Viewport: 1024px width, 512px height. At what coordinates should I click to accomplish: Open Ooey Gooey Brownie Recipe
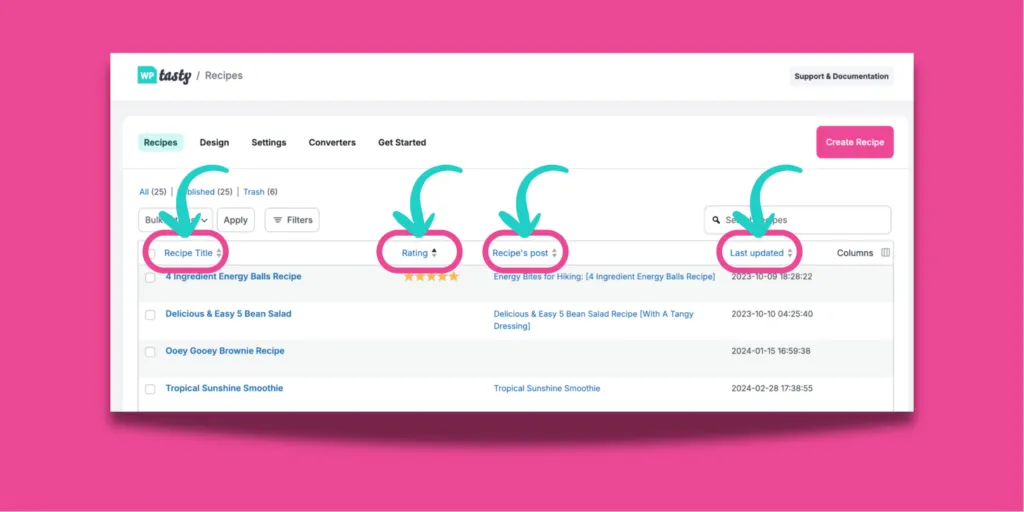[x=225, y=351]
